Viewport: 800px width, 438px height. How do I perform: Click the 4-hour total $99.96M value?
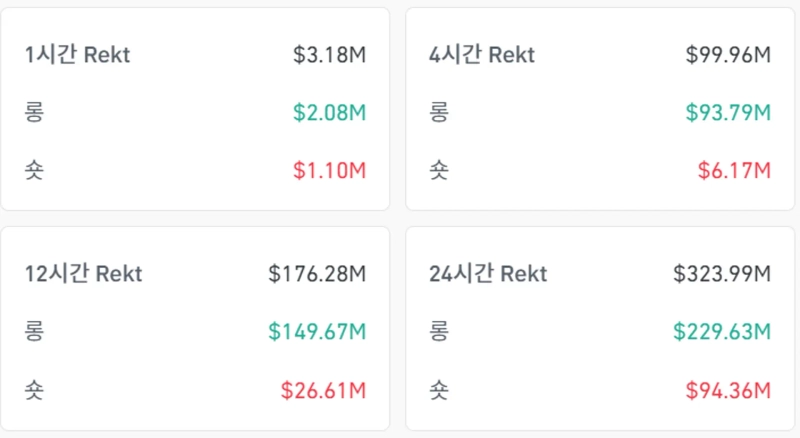728,55
